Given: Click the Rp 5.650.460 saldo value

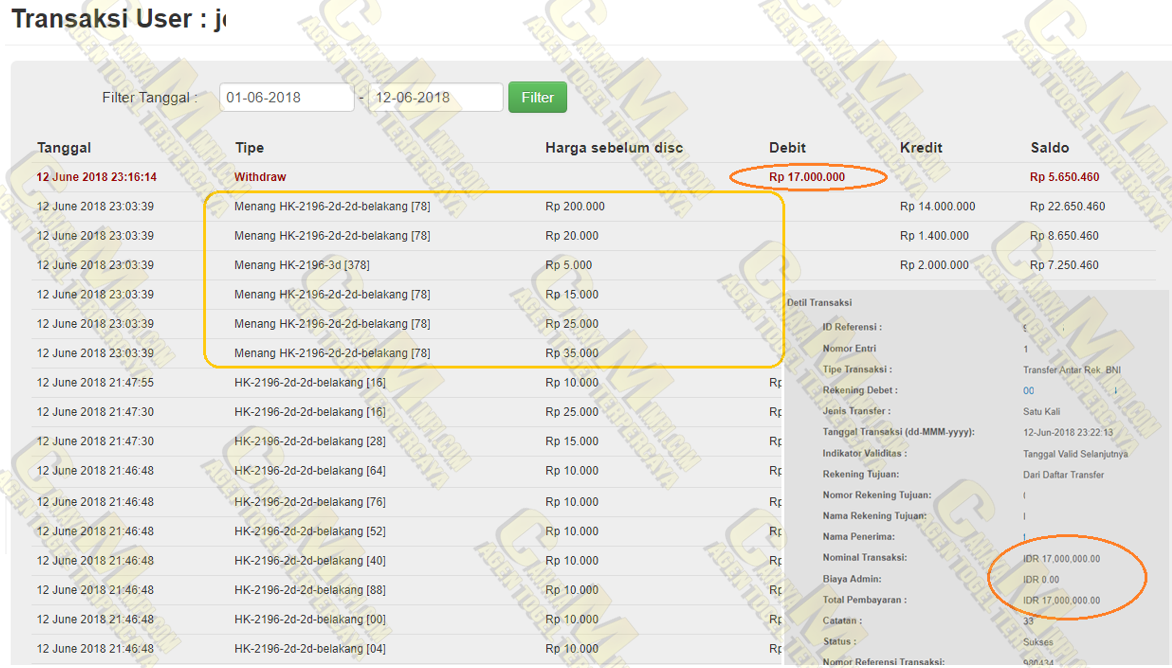Looking at the screenshot, I should point(1064,177).
